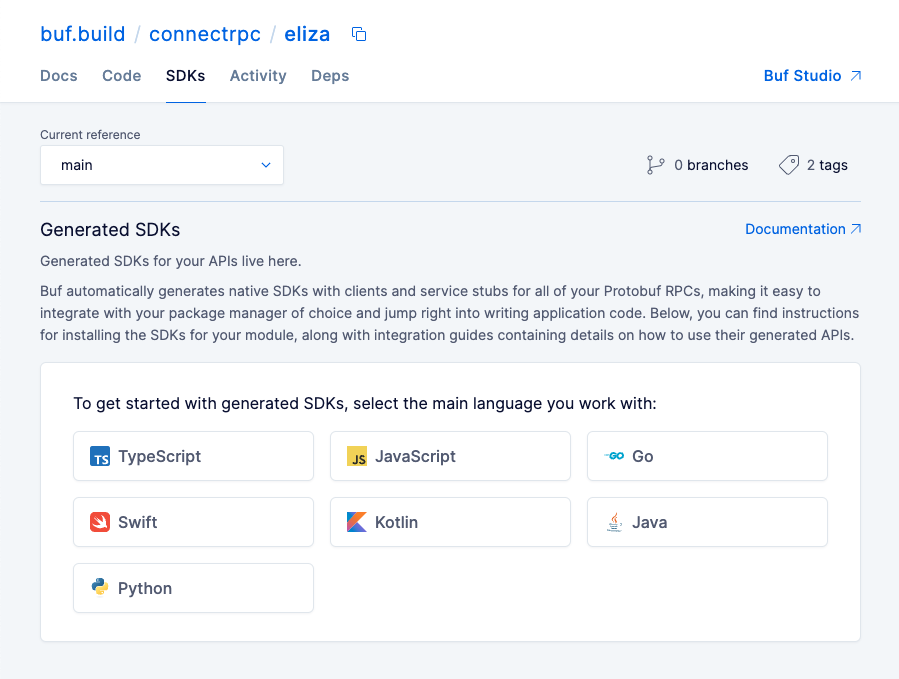Screen dimensions: 899x679
Task: Click the tag icon beside 2 tags
Action: (789, 165)
